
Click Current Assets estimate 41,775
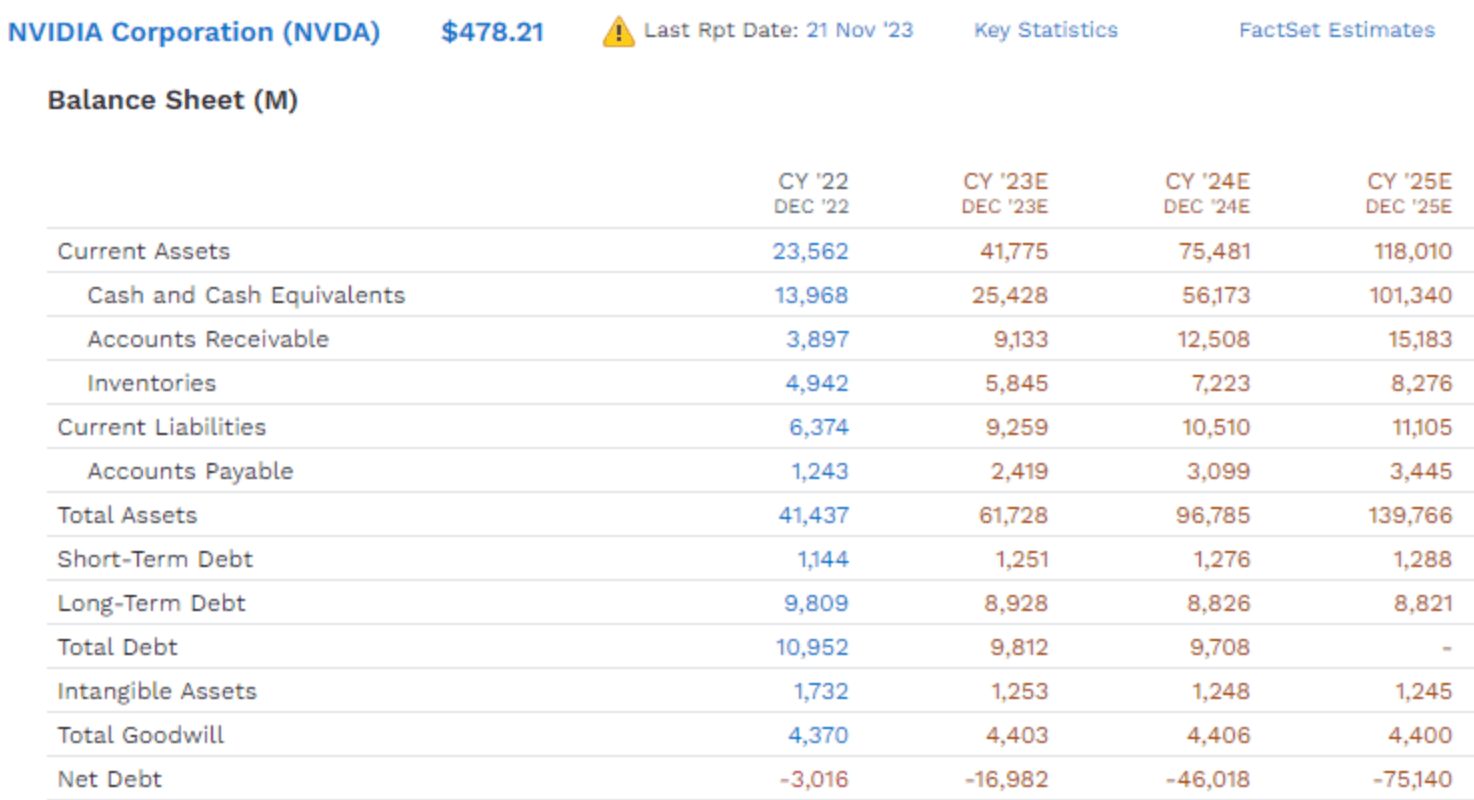[x=1014, y=251]
